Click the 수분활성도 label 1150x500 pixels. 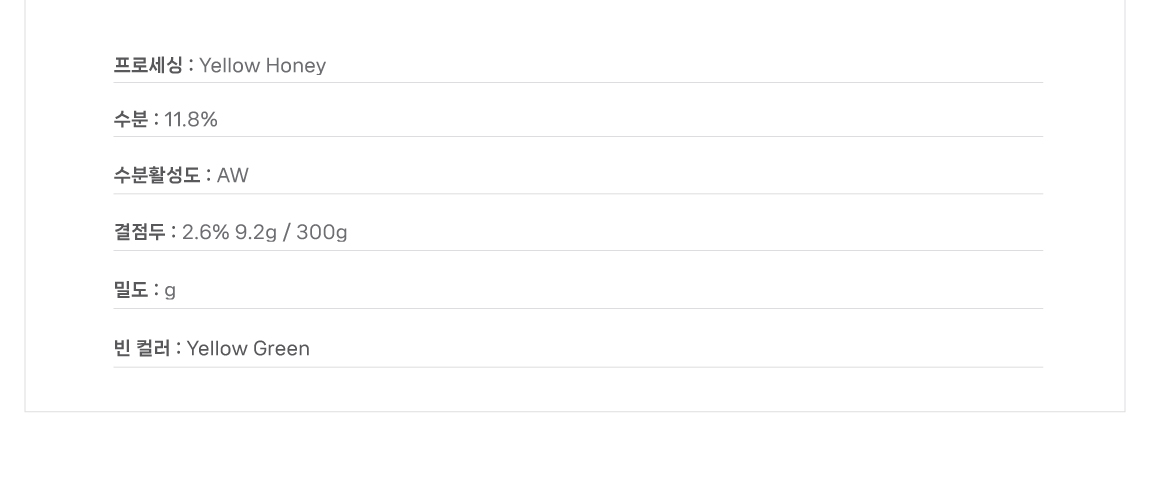coord(157,176)
